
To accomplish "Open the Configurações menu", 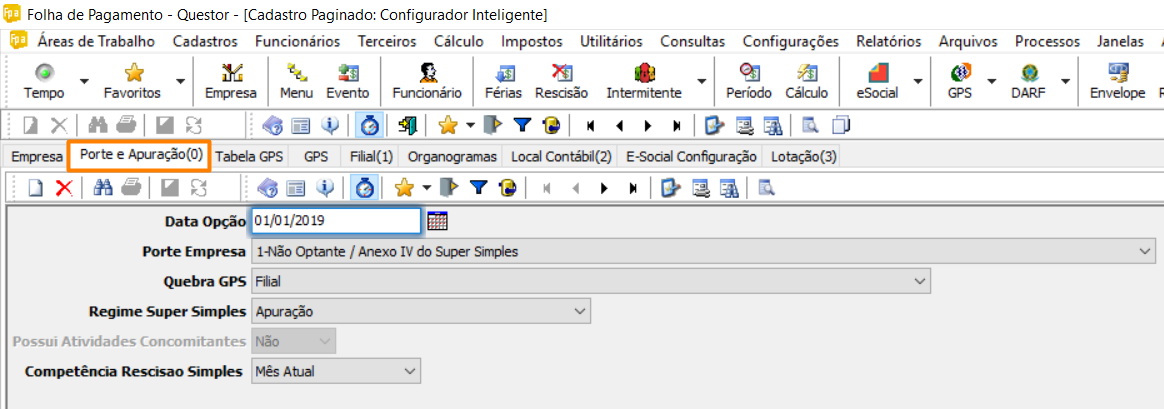I will pos(791,42).
